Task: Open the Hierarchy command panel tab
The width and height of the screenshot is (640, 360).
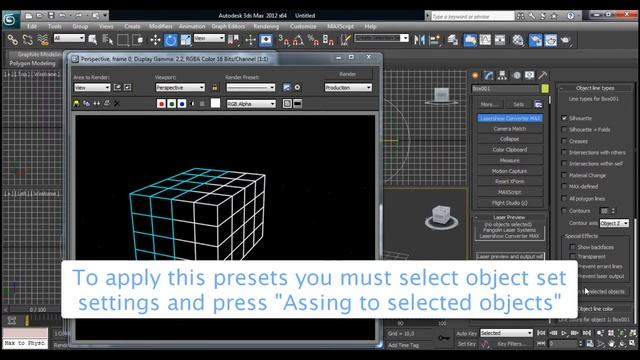Action: (x=502, y=76)
